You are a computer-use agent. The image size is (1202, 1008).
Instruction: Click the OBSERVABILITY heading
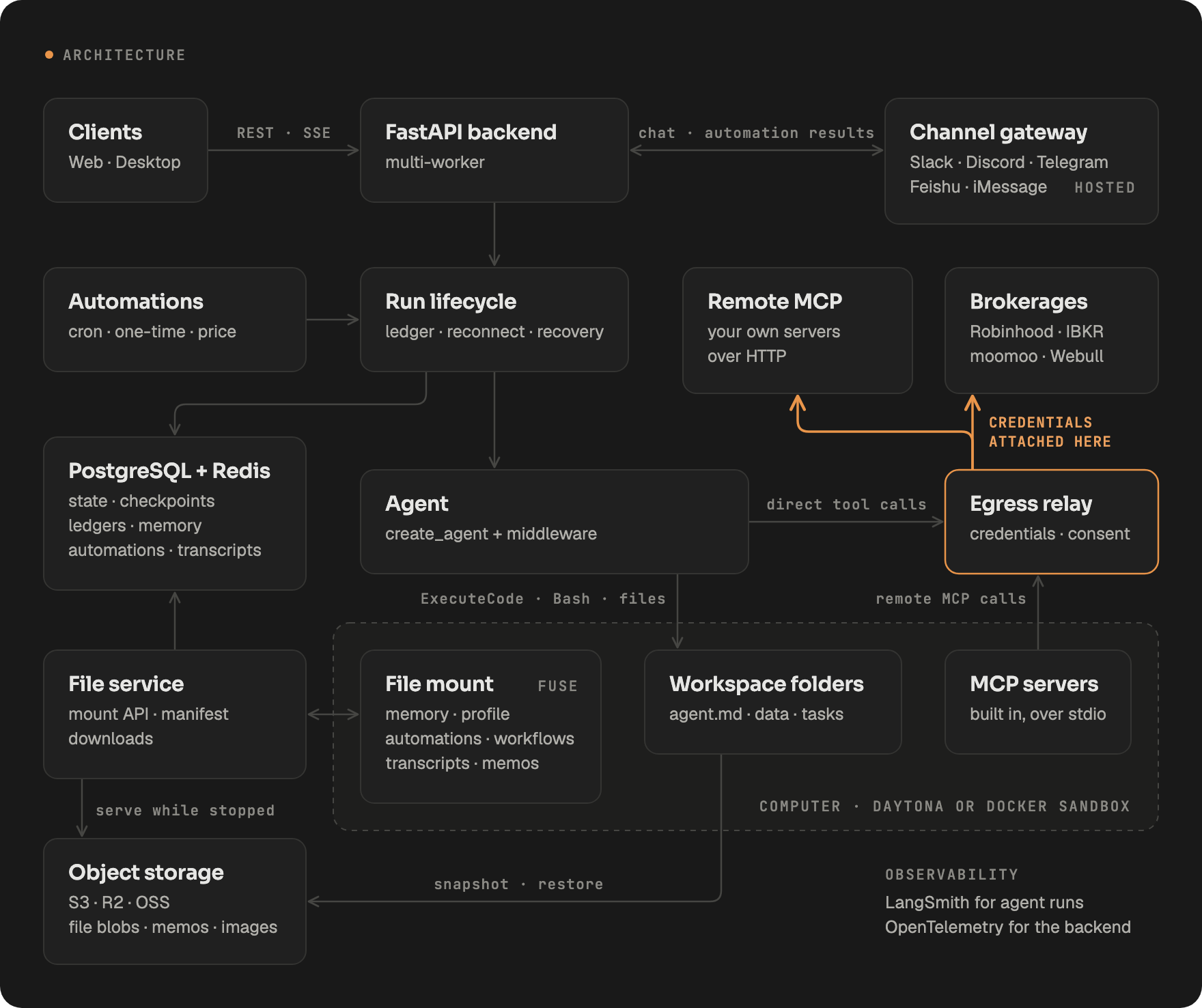(x=952, y=875)
